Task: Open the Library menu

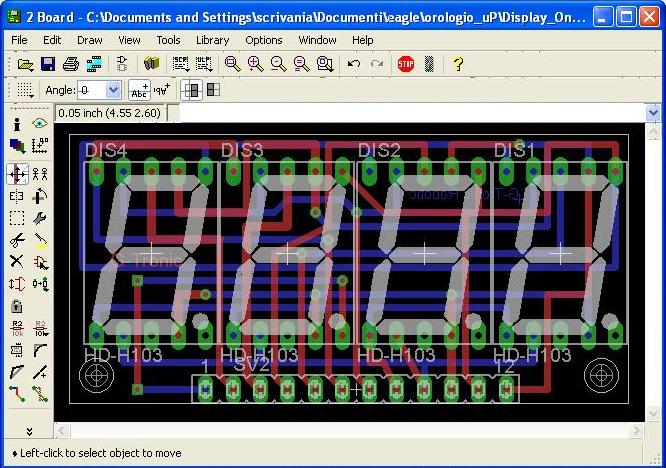Action: 212,40
